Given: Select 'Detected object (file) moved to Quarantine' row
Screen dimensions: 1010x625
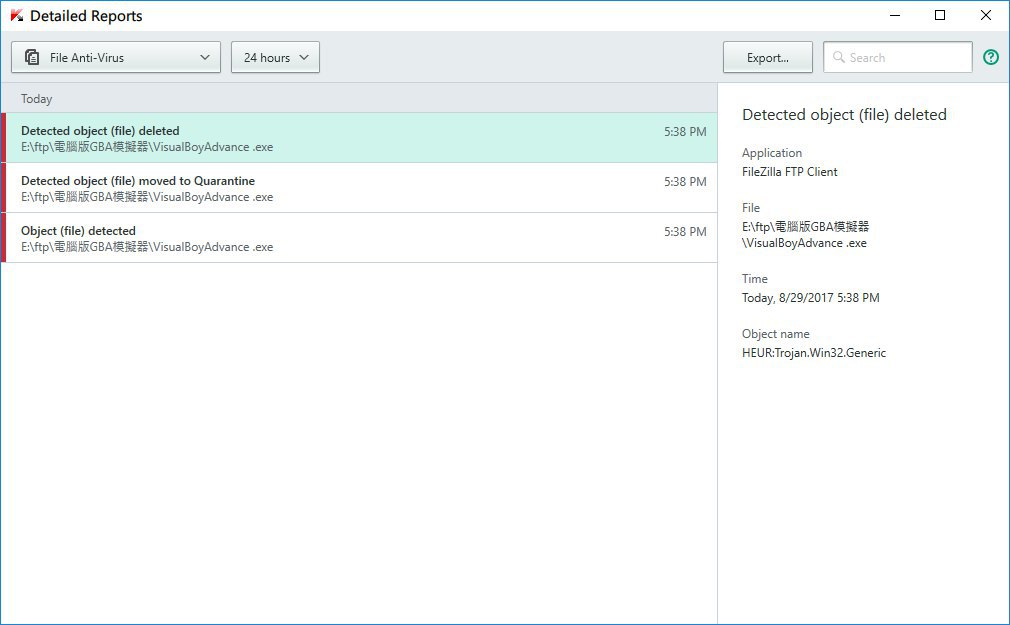Looking at the screenshot, I should click(x=361, y=188).
